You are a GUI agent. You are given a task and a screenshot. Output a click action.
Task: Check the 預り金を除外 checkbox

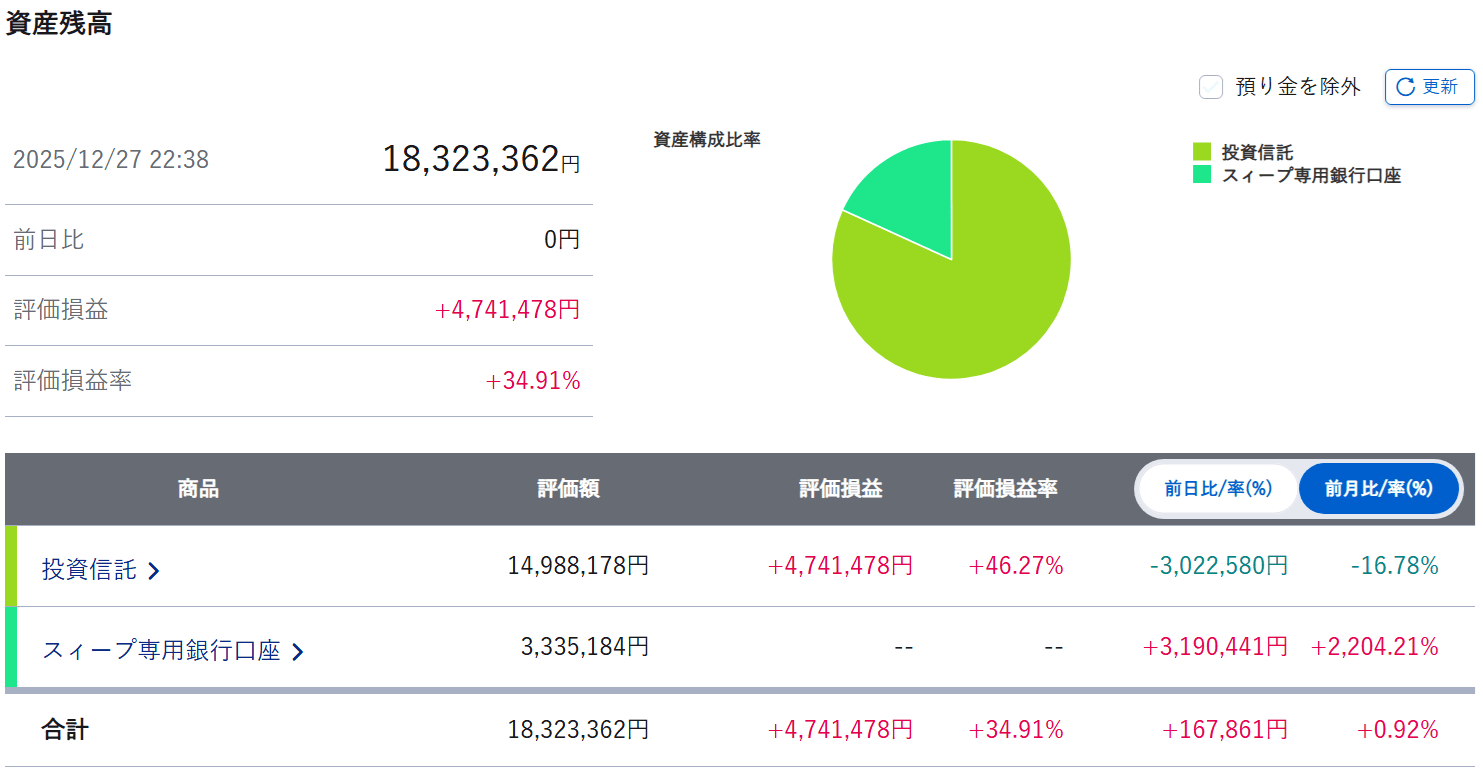coord(1211,87)
